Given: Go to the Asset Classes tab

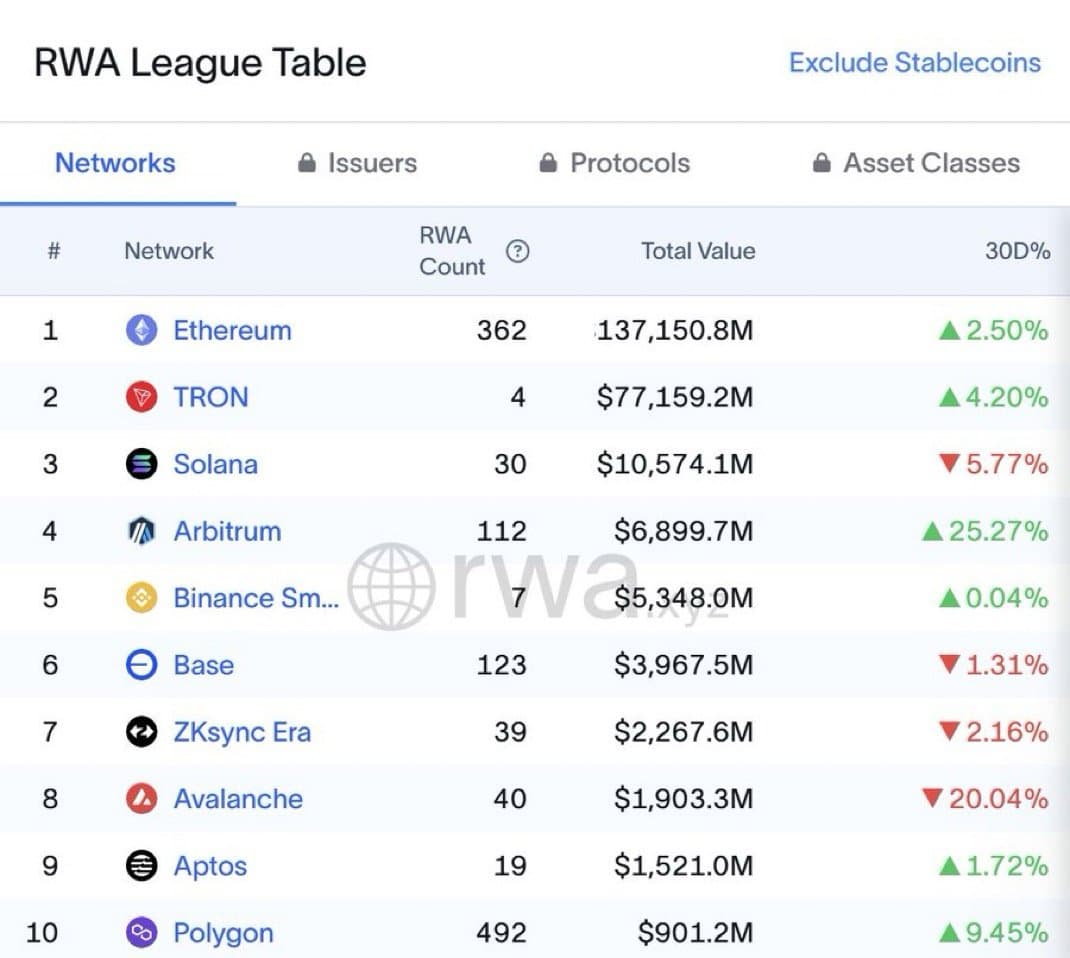Looking at the screenshot, I should [916, 163].
